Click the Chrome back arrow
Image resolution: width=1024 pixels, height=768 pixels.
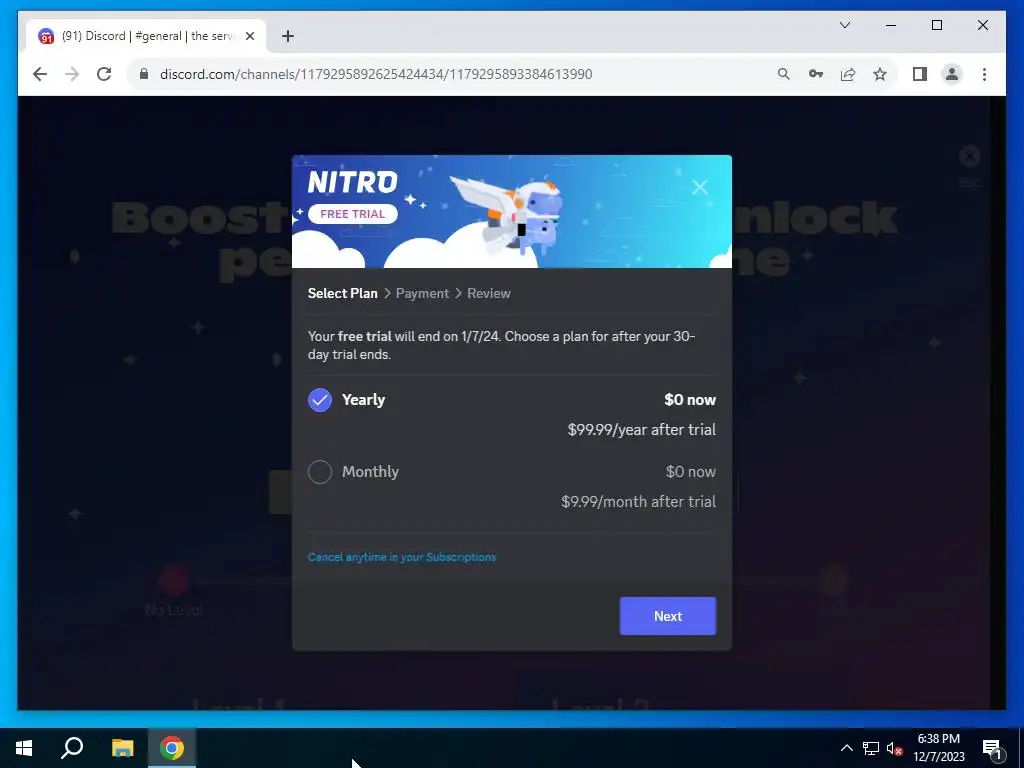click(x=40, y=74)
